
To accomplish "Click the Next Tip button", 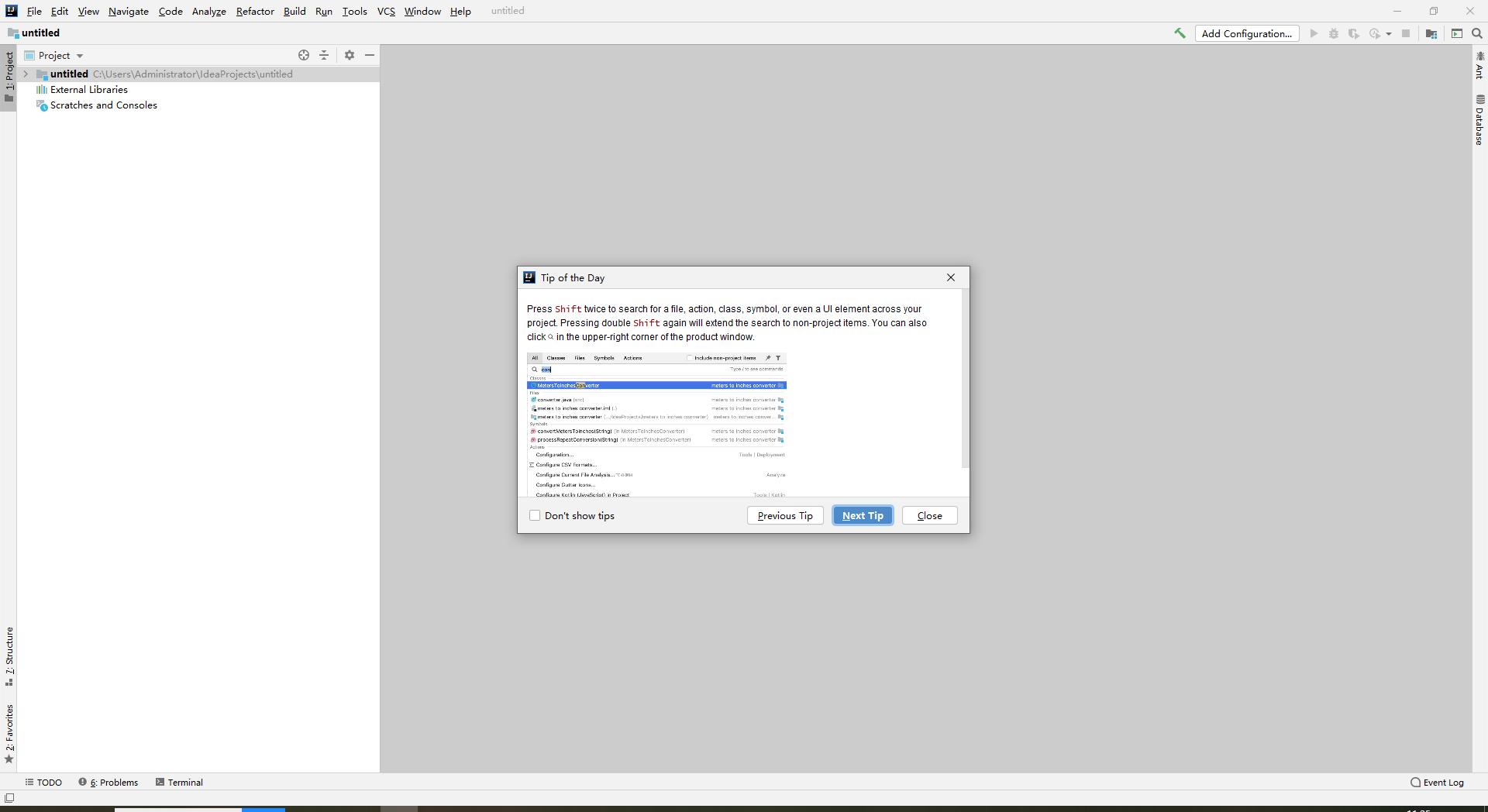I will click(x=863, y=515).
